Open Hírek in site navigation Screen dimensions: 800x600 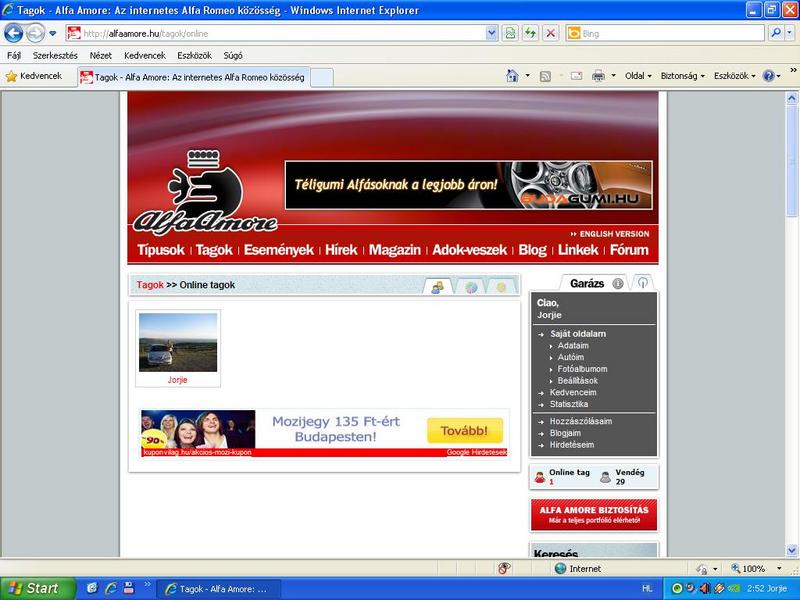click(341, 250)
